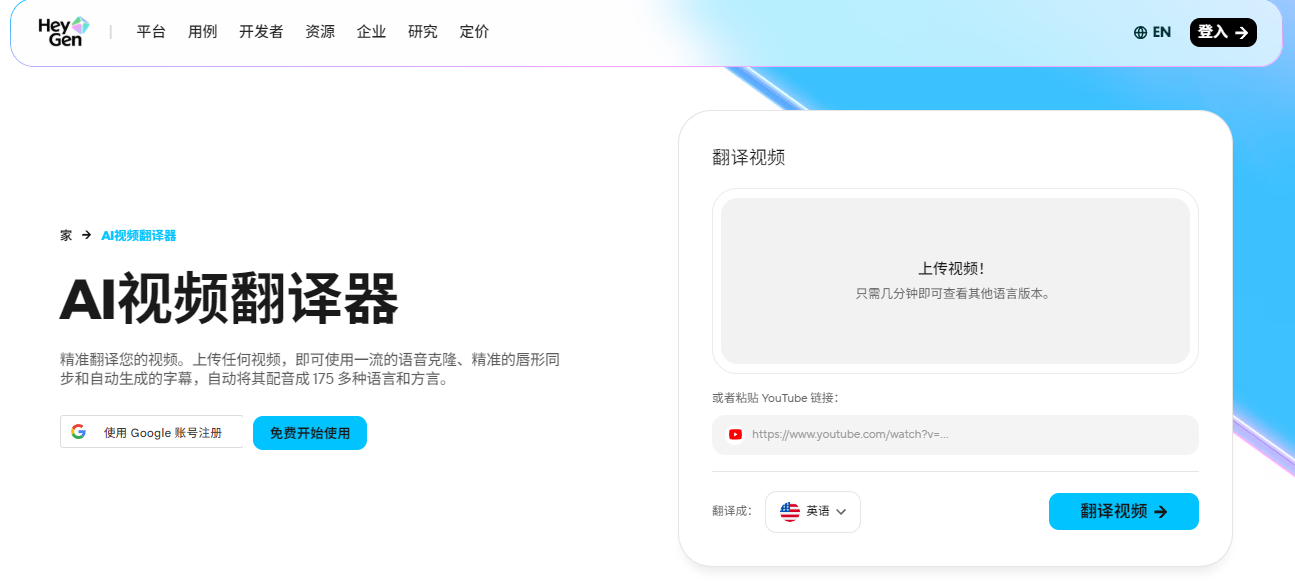1295x583 pixels.
Task: Click the YouTube icon in link field
Action: pos(735,434)
